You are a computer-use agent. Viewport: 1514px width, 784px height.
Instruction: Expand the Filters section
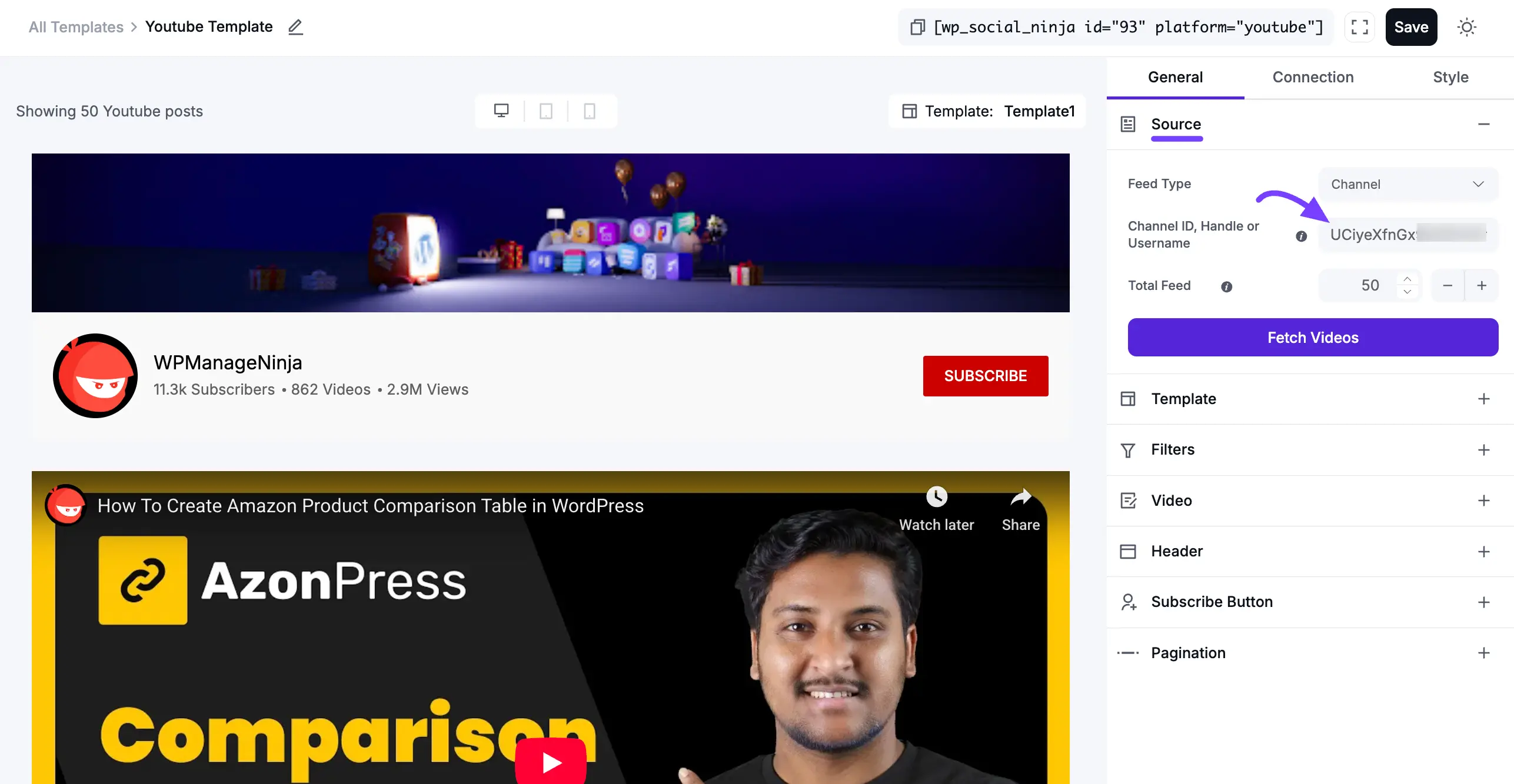pos(1483,450)
